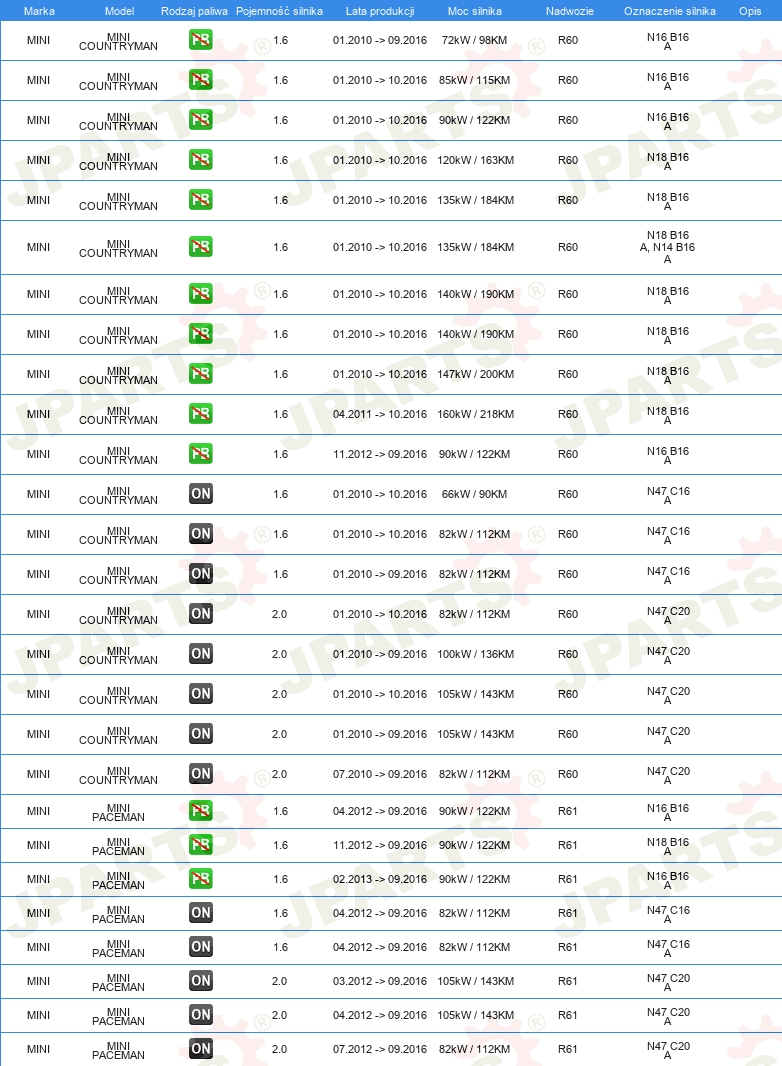
Task: Select the '147kW / 200KM' power cell
Action: pos(475,374)
